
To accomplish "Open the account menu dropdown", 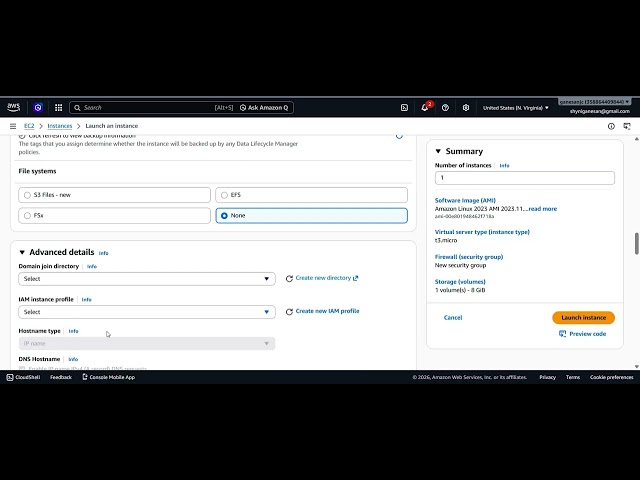I will pyautogui.click(x=594, y=102).
